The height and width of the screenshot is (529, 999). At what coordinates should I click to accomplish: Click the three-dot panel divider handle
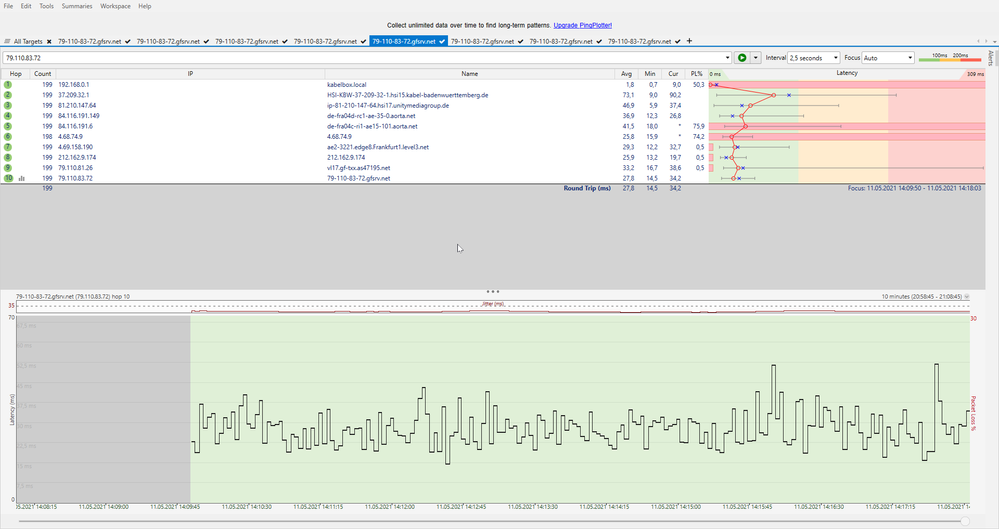(x=492, y=290)
